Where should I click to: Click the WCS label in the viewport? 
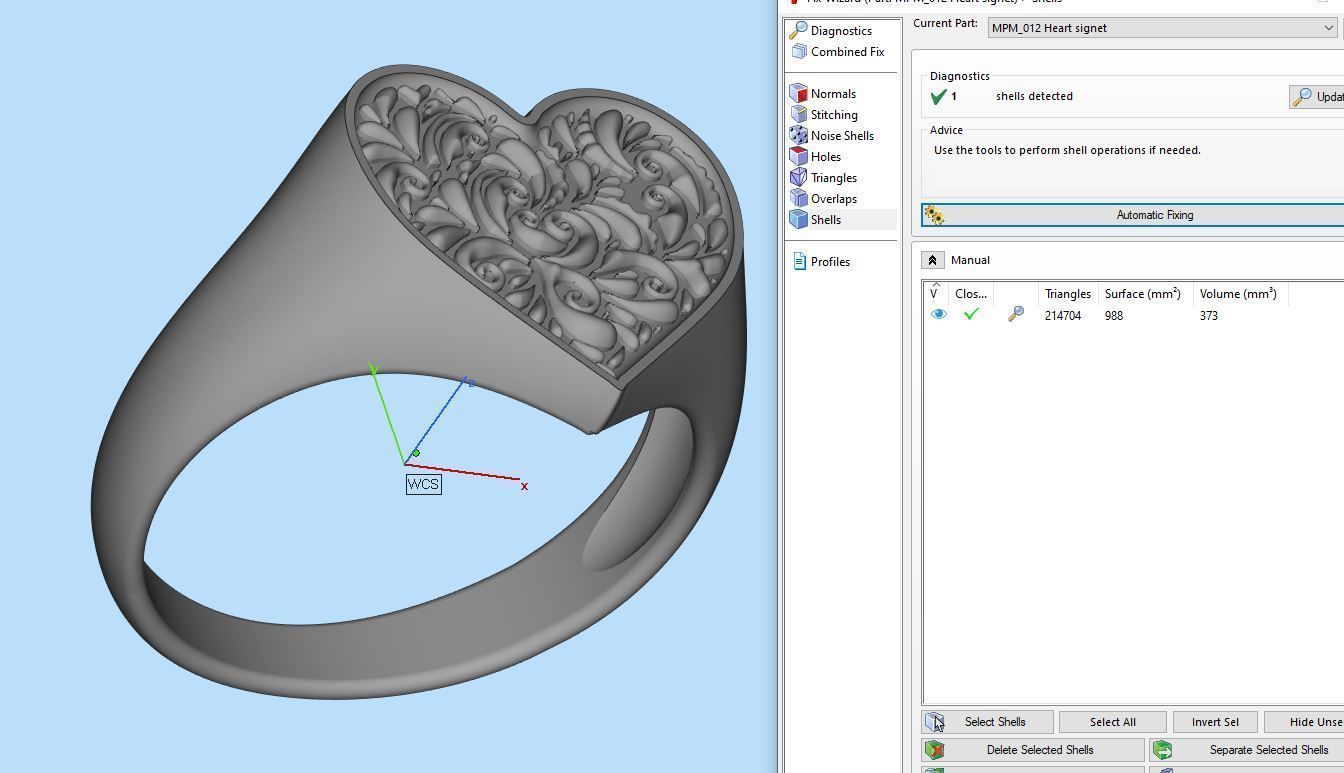(423, 484)
